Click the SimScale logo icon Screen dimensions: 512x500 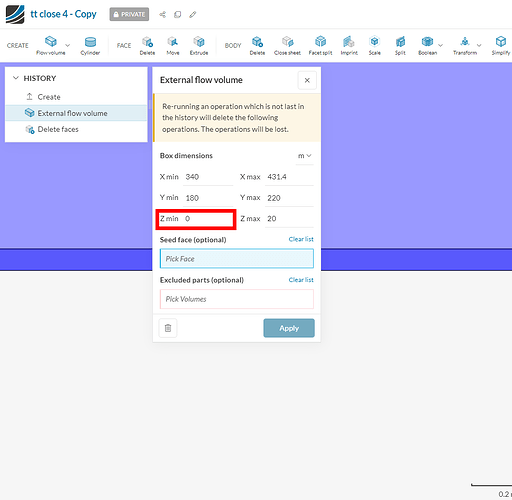(x=15, y=14)
